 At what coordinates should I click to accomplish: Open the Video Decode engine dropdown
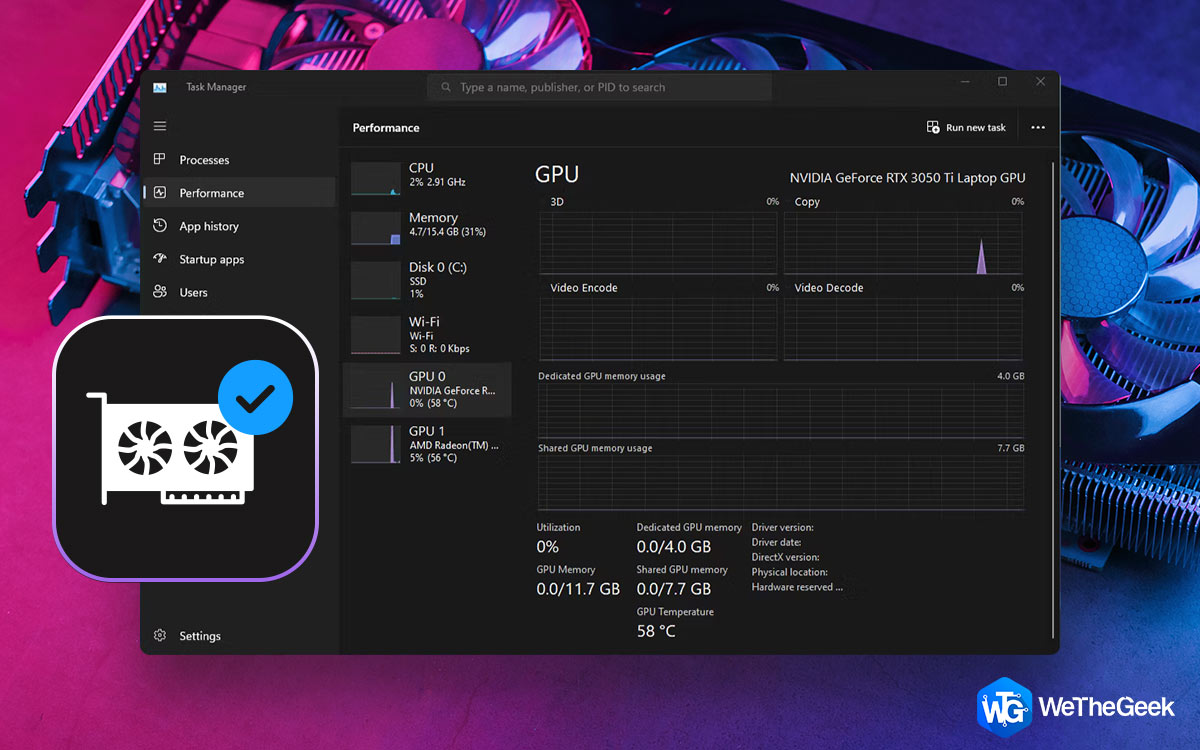[x=828, y=288]
